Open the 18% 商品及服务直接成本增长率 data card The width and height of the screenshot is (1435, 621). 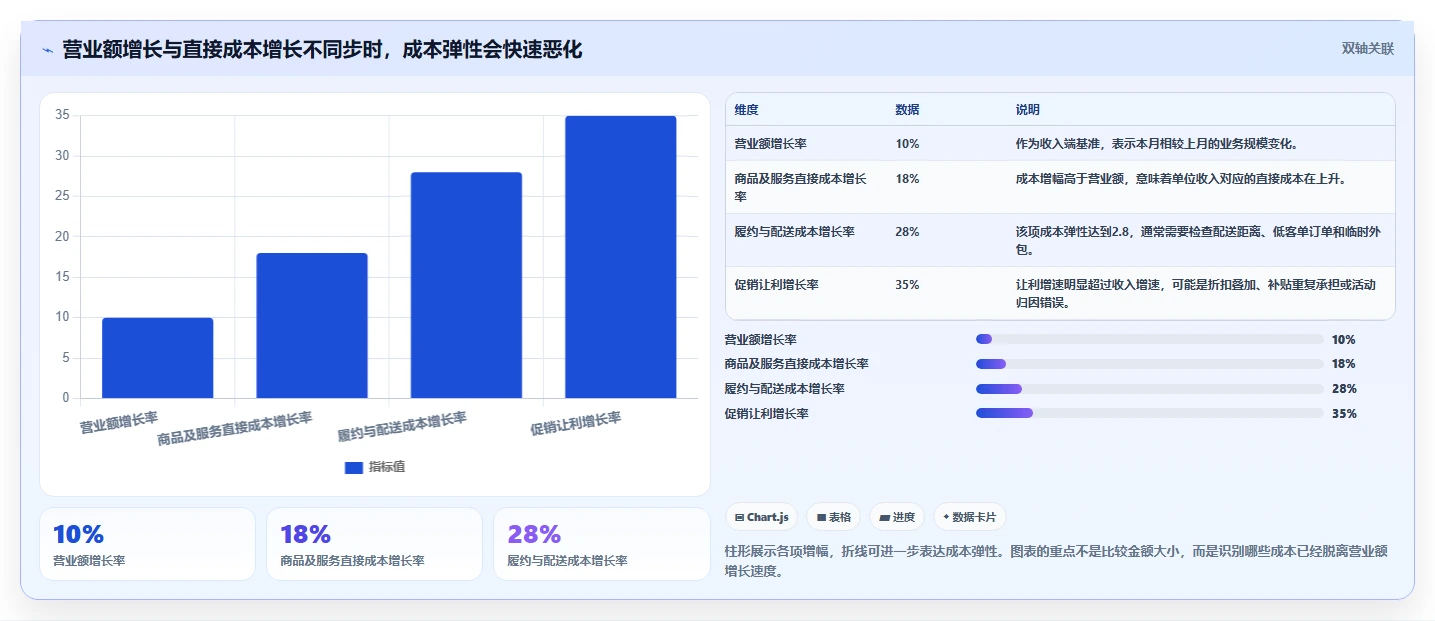point(374,544)
